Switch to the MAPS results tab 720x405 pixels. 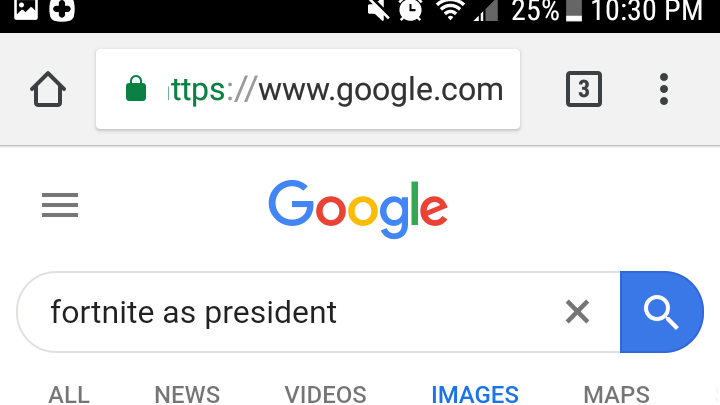(x=616, y=394)
